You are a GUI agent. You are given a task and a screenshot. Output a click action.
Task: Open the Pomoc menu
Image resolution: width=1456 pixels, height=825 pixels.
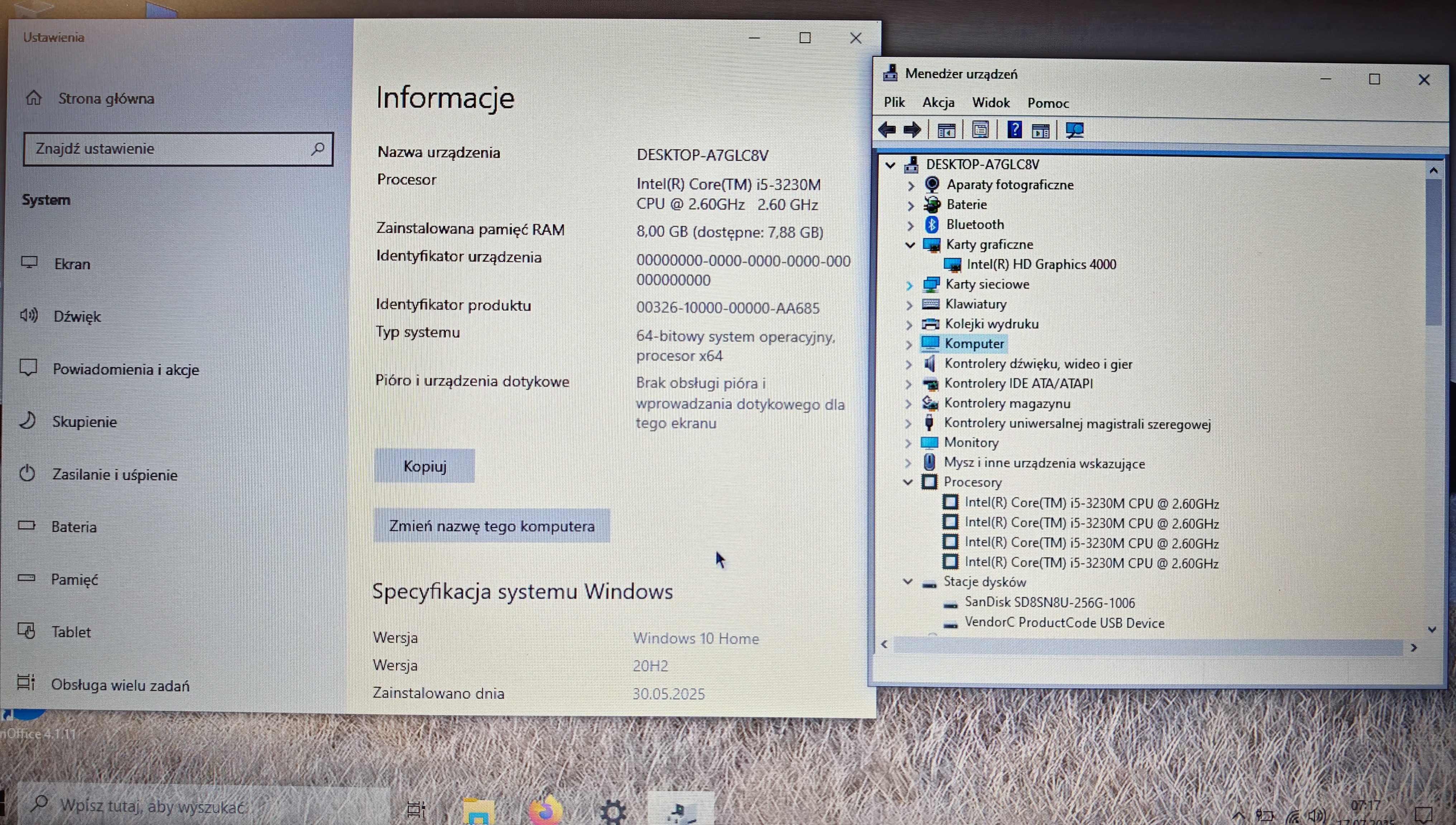click(1048, 103)
